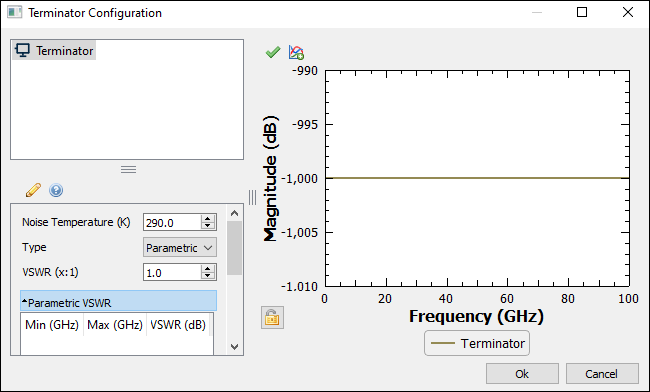Click the Min (GHz) column header
The width and height of the screenshot is (650, 392).
(52, 324)
